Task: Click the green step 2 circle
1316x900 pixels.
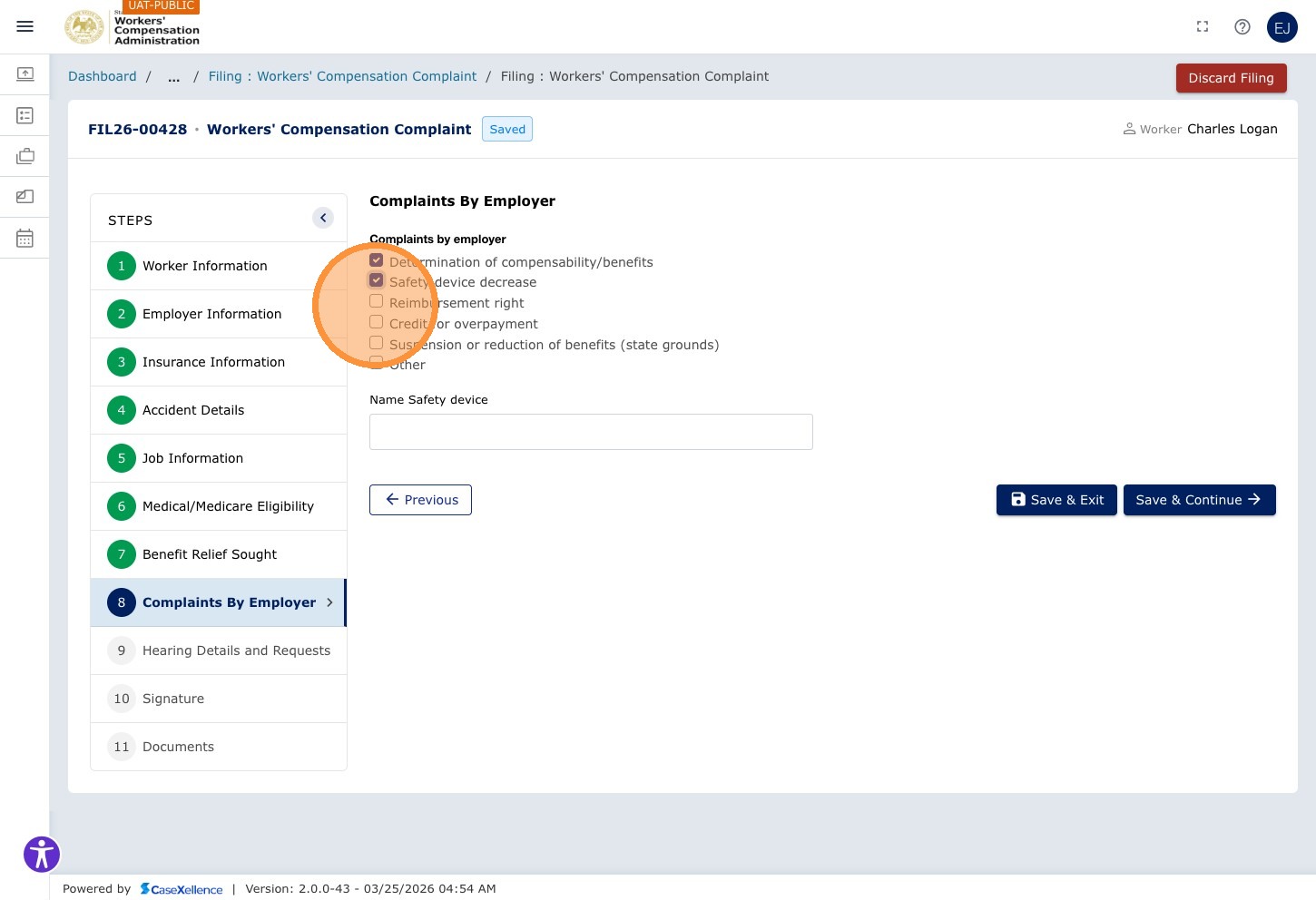Action: [122, 314]
